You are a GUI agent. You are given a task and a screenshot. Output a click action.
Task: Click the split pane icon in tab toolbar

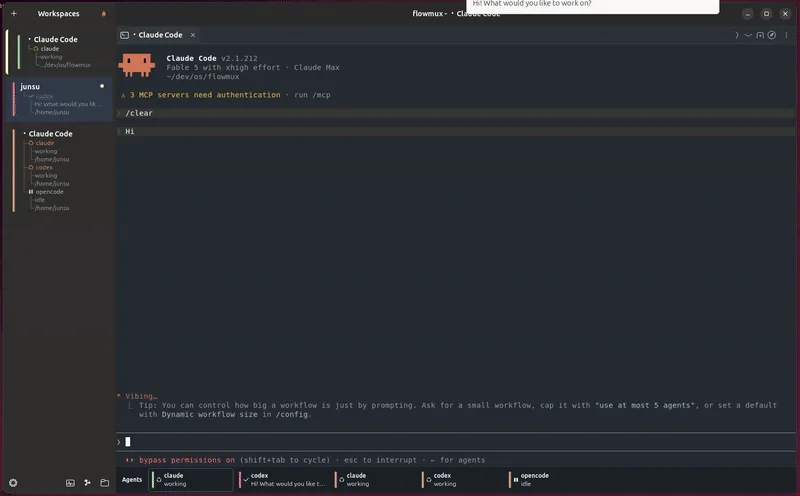[760, 35]
